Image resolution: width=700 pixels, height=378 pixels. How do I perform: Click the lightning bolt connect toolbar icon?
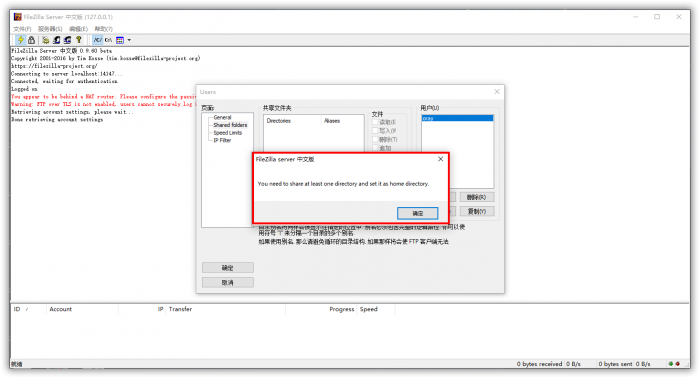[x=21, y=40]
